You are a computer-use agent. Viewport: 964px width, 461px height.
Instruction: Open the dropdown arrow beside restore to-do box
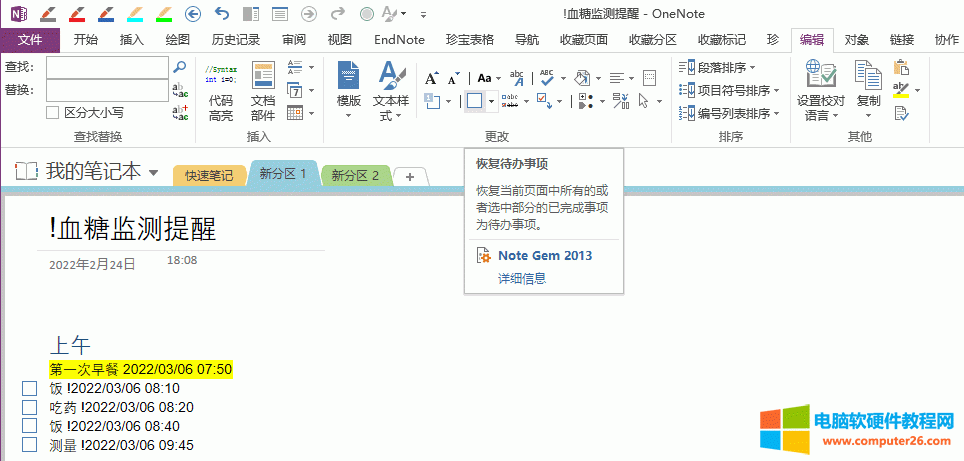click(491, 100)
